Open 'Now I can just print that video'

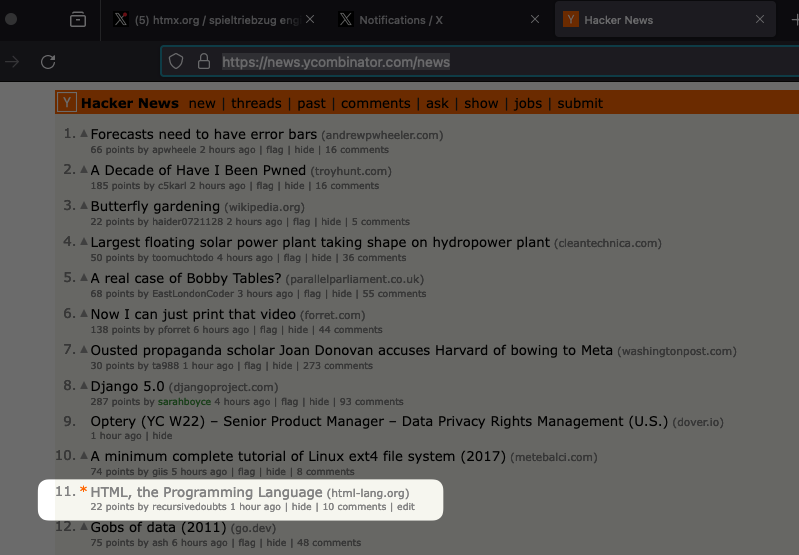[x=193, y=314]
